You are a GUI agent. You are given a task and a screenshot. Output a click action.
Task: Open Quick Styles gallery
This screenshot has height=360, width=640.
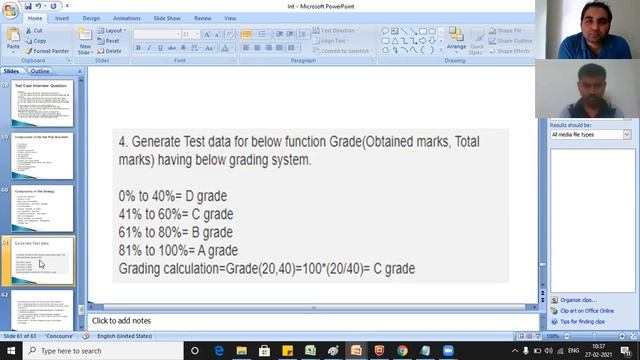[476, 41]
